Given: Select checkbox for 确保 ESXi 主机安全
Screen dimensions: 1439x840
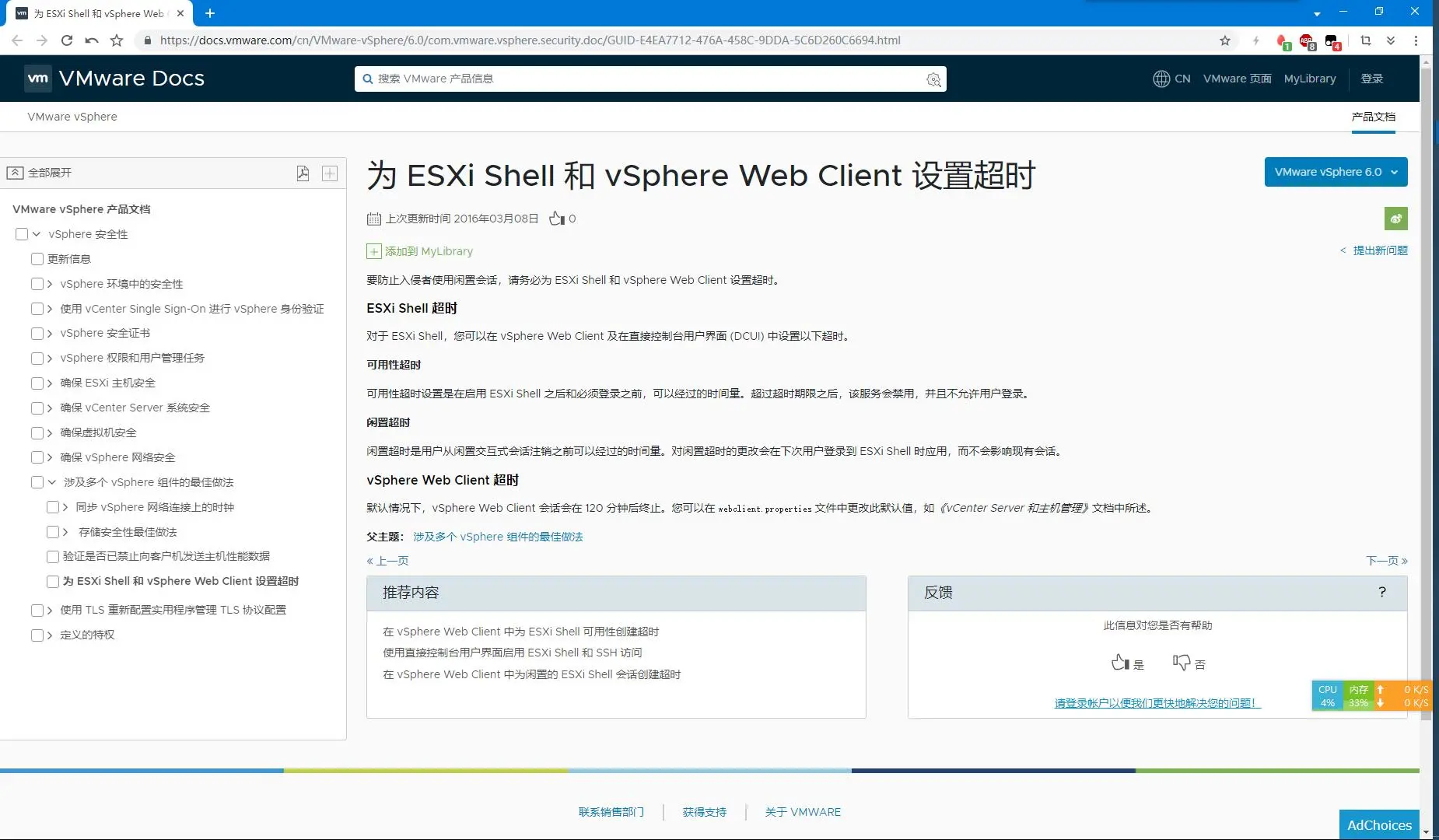Looking at the screenshot, I should click(37, 383).
